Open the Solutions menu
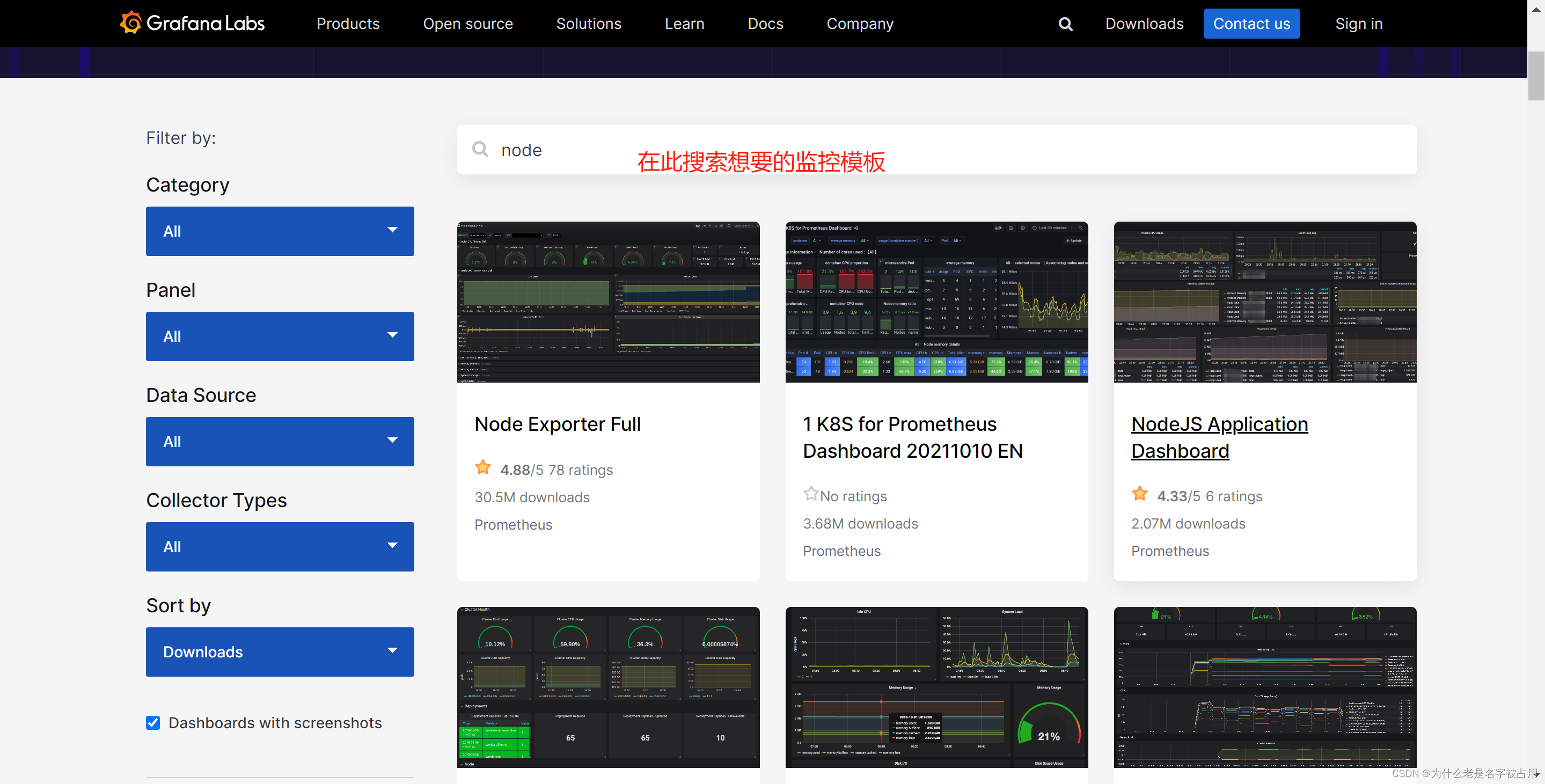 pos(589,24)
